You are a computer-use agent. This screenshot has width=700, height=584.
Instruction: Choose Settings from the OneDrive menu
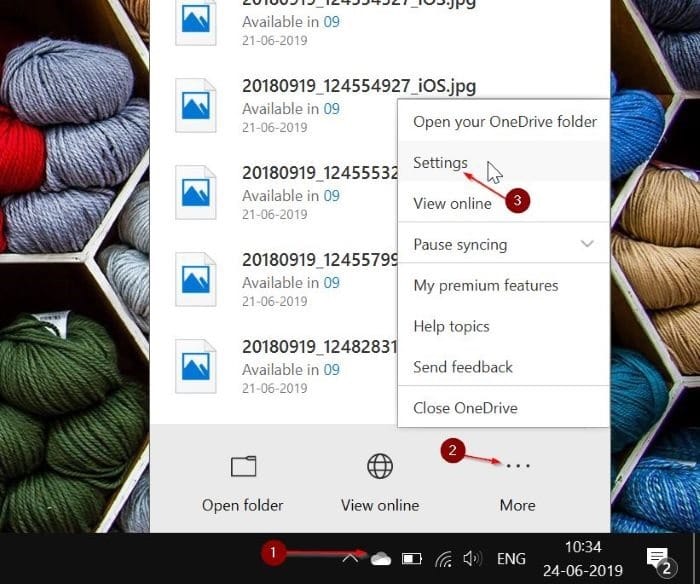coord(504,163)
